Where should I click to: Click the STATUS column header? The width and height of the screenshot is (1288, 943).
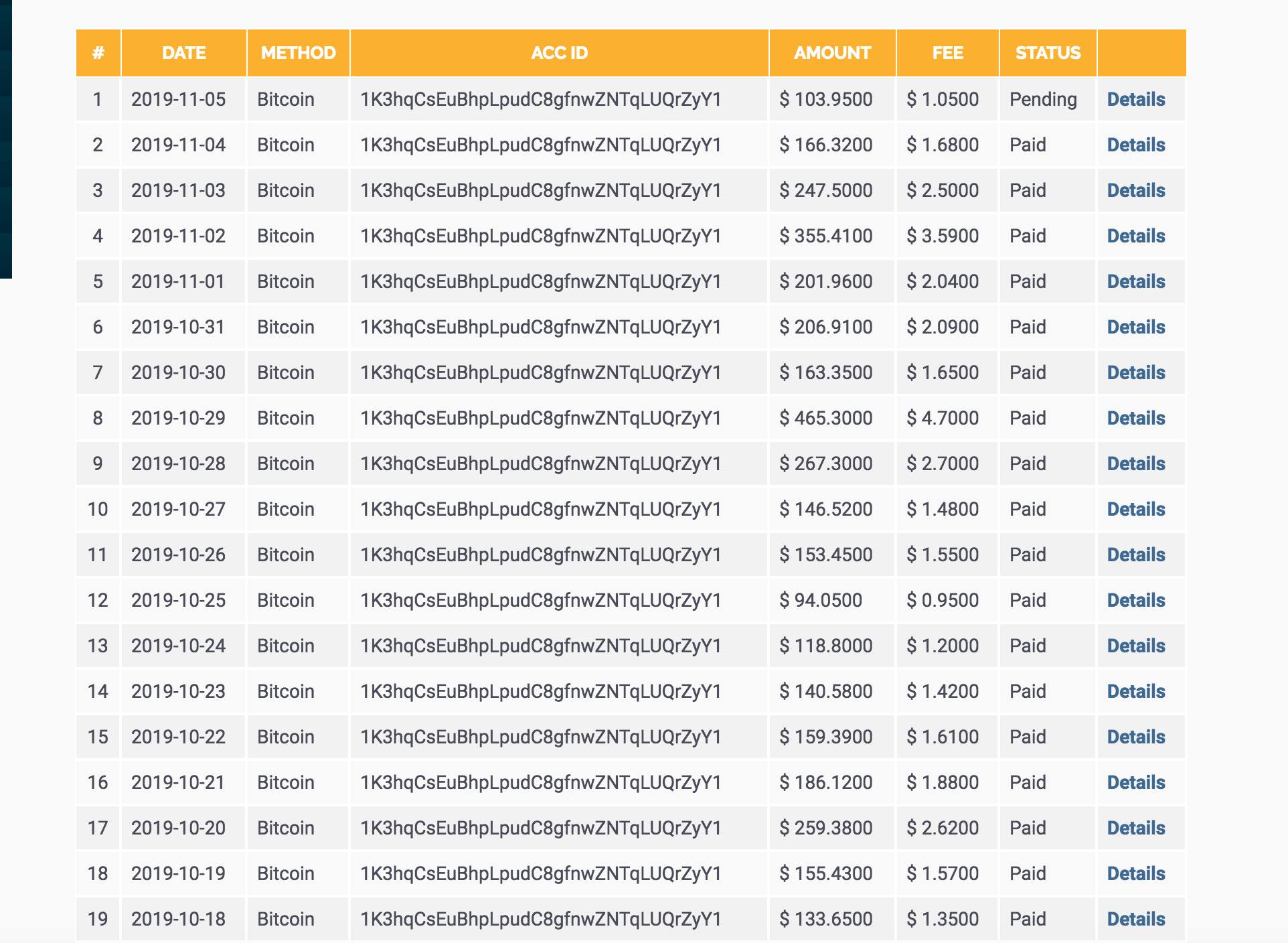click(1048, 53)
